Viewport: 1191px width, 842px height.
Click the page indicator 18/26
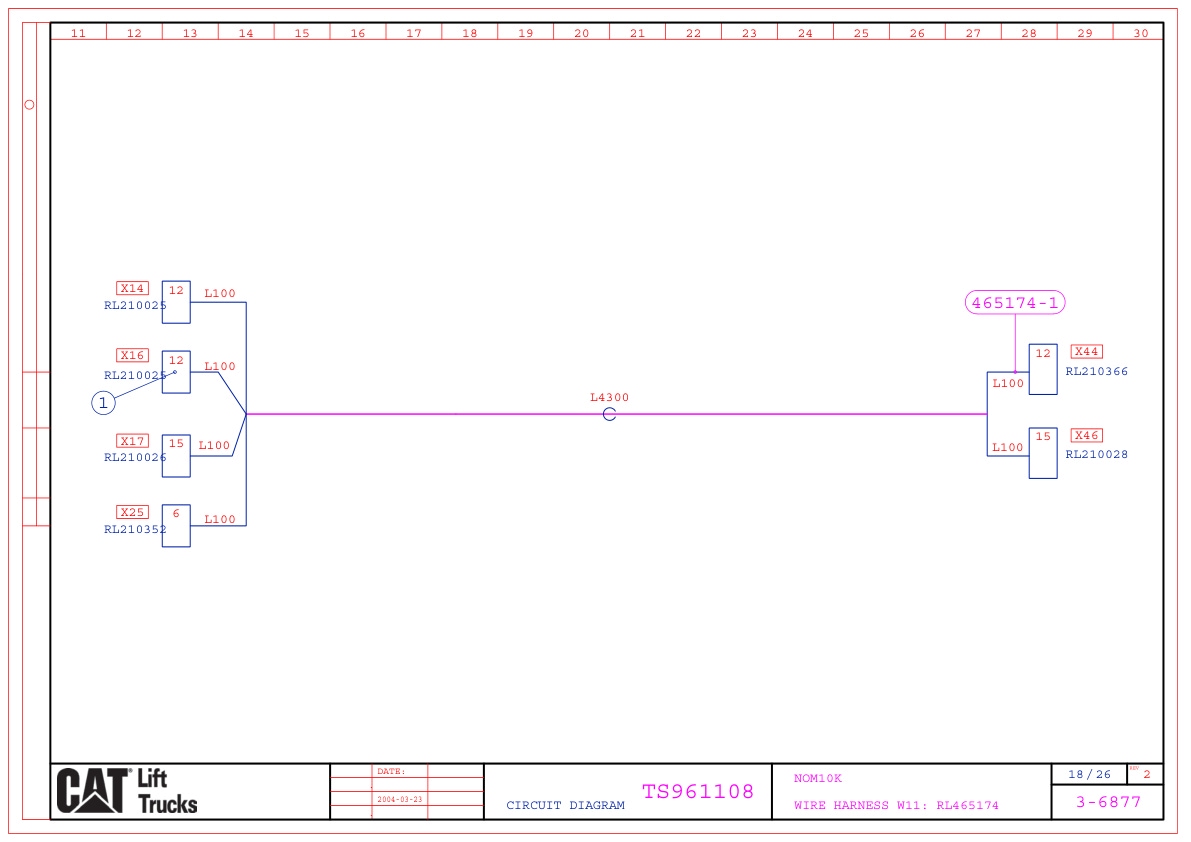pos(1089,775)
